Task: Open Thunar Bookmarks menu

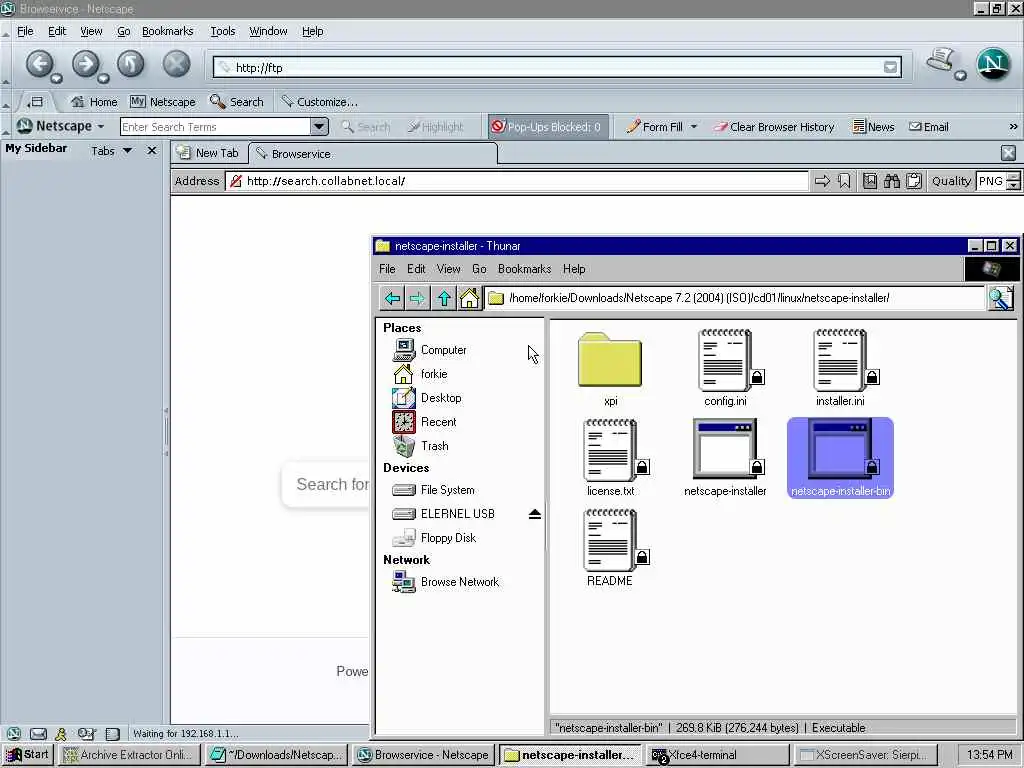Action: [524, 269]
